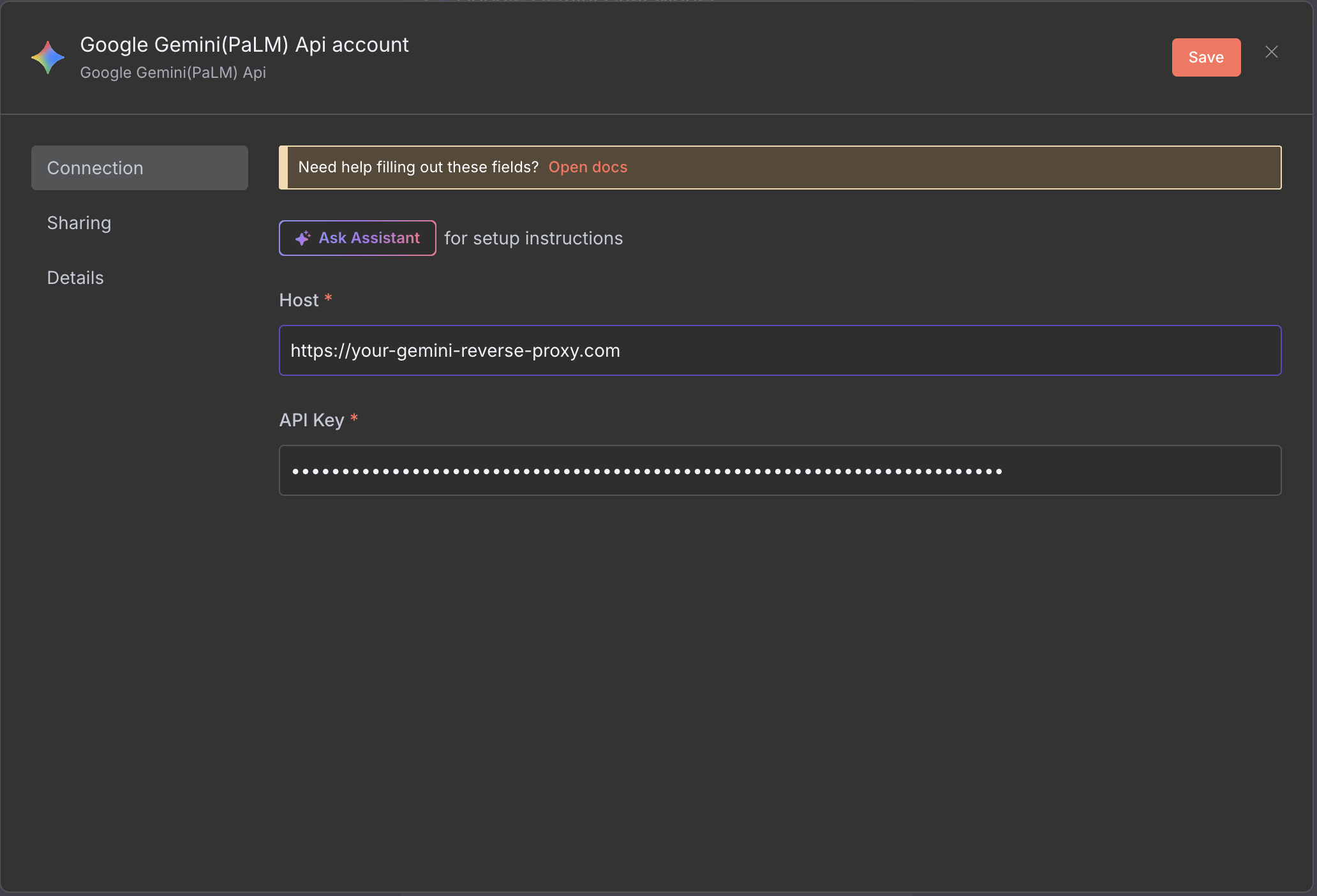Click the Gemini sparkle logo icon
Screen dimensions: 1317x896
(x=48, y=57)
